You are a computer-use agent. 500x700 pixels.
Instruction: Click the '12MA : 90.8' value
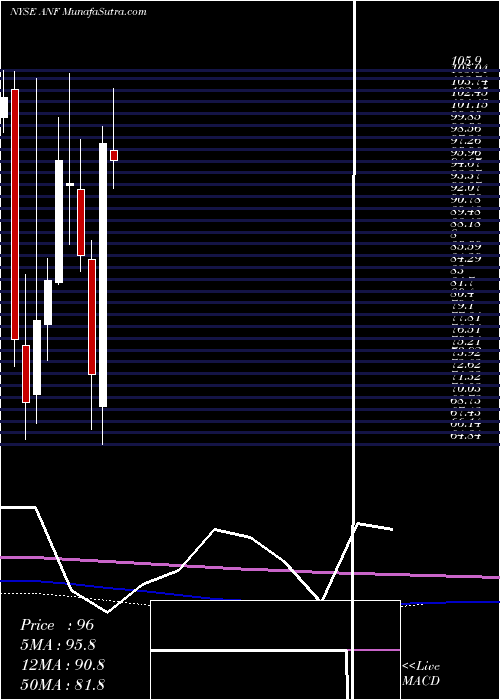[x=62, y=665]
